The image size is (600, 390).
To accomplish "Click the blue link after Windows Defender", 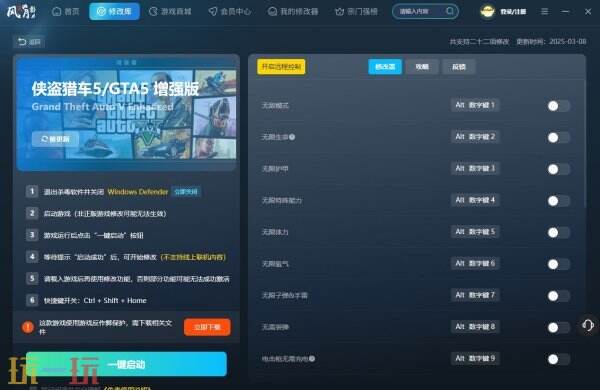I will point(186,192).
